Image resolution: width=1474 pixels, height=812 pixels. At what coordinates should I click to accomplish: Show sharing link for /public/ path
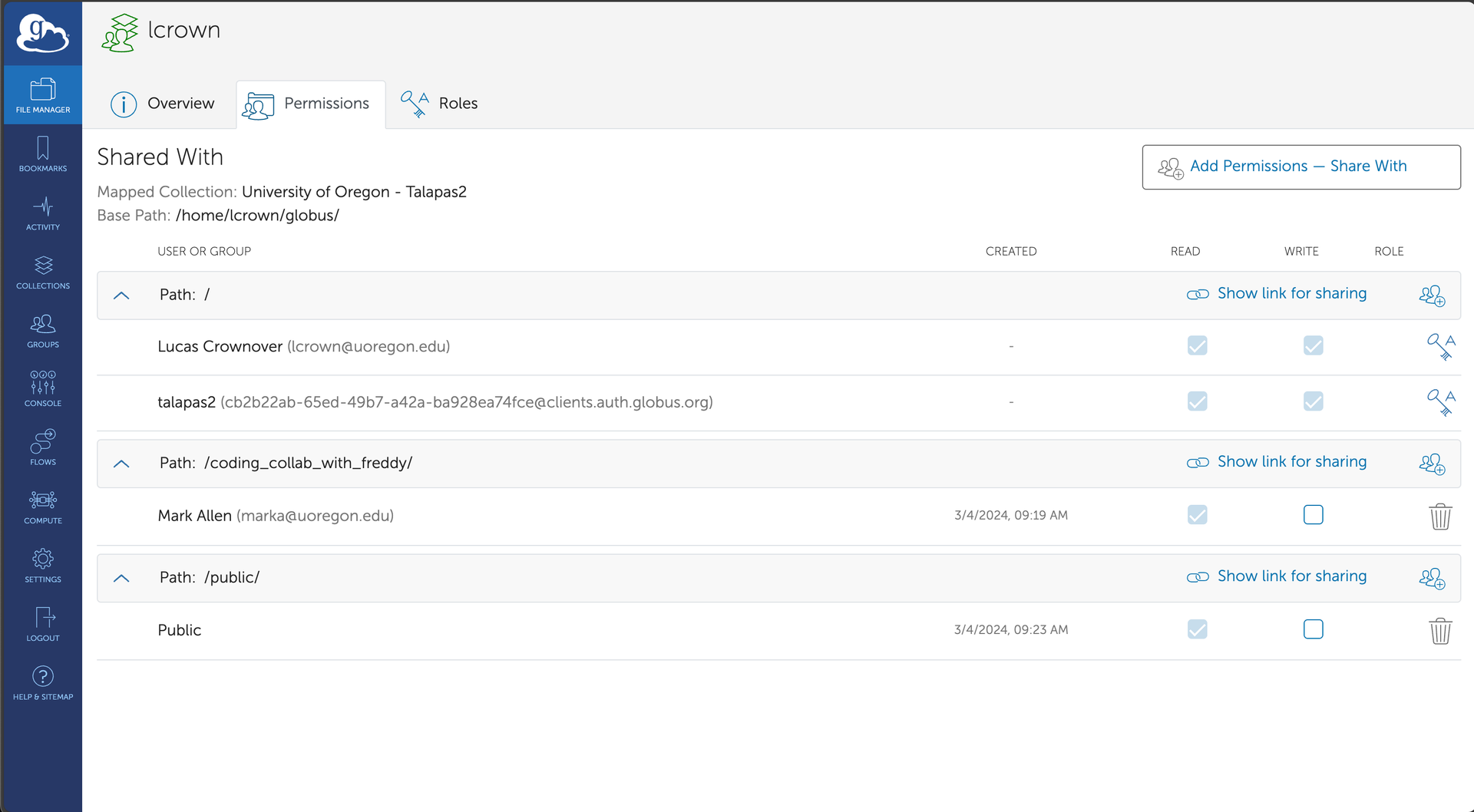pyautogui.click(x=1276, y=576)
